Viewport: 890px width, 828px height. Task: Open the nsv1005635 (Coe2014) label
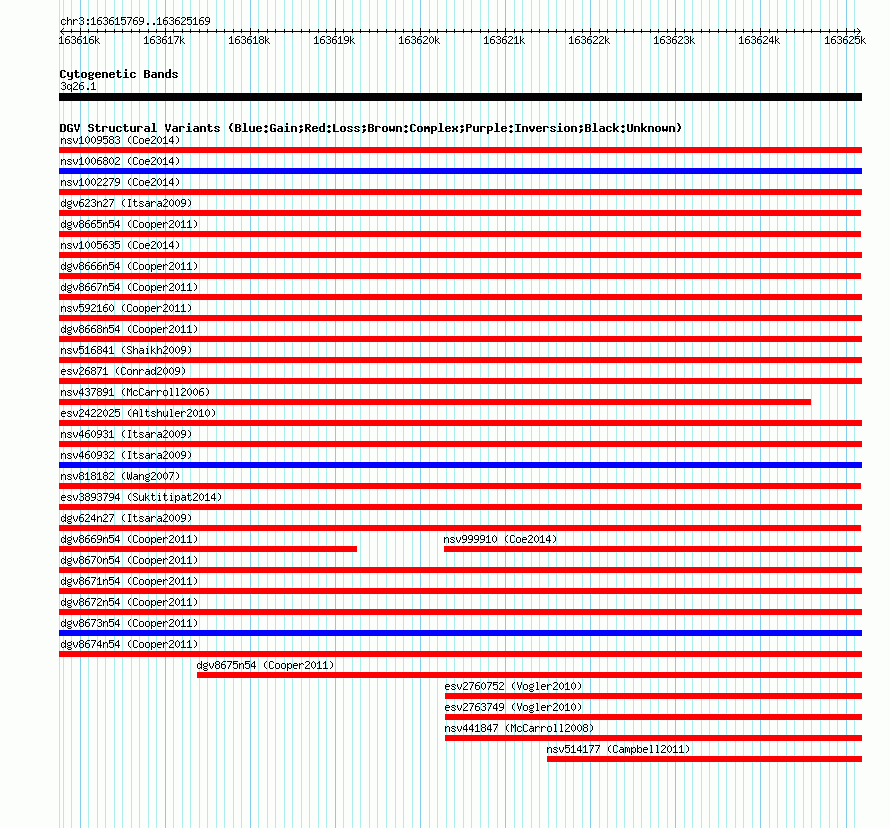tap(120, 245)
